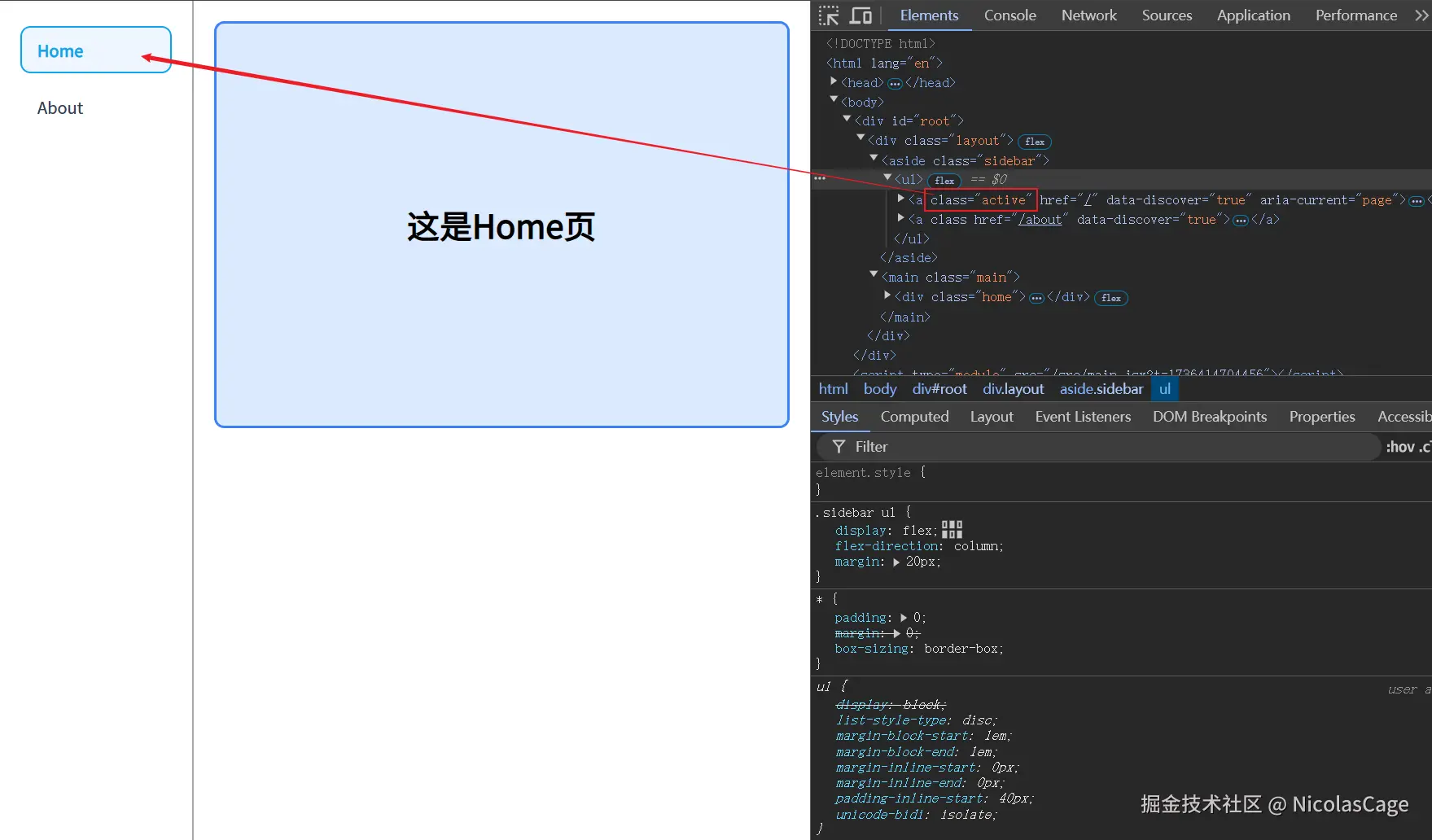Collapse the div class layout node
This screenshot has height=840, width=1432.
click(x=861, y=138)
